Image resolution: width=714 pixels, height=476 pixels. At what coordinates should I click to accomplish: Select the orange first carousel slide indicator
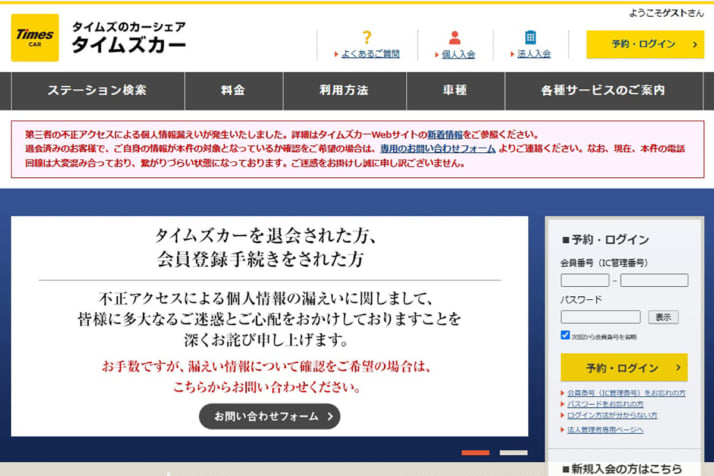click(x=475, y=452)
